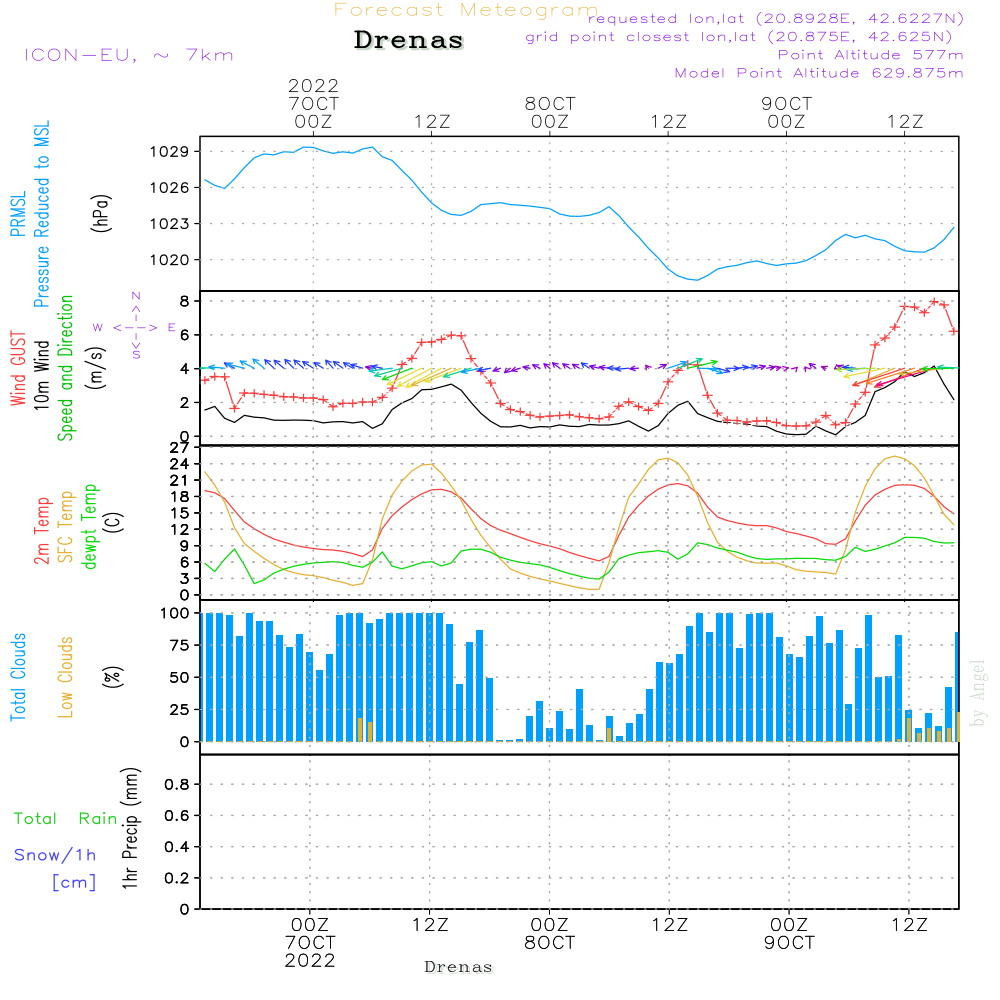Click the '(%)' cloud unit label
This screenshot has width=1000, height=1000.
[112, 677]
